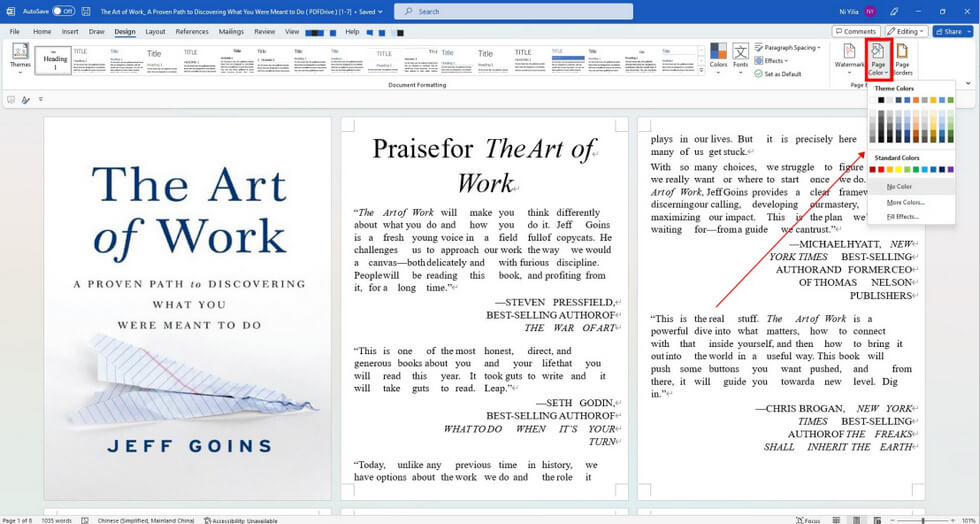
Task: Pick orange theme color swatch
Action: point(916,100)
